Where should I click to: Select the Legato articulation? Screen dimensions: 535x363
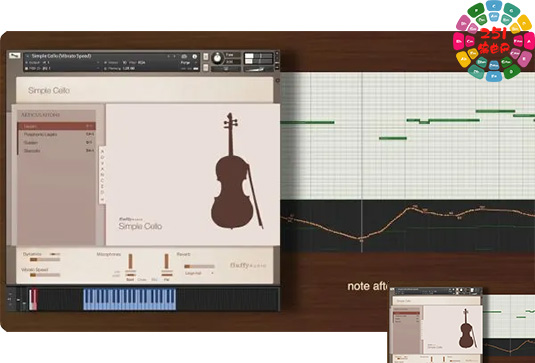tap(57, 126)
